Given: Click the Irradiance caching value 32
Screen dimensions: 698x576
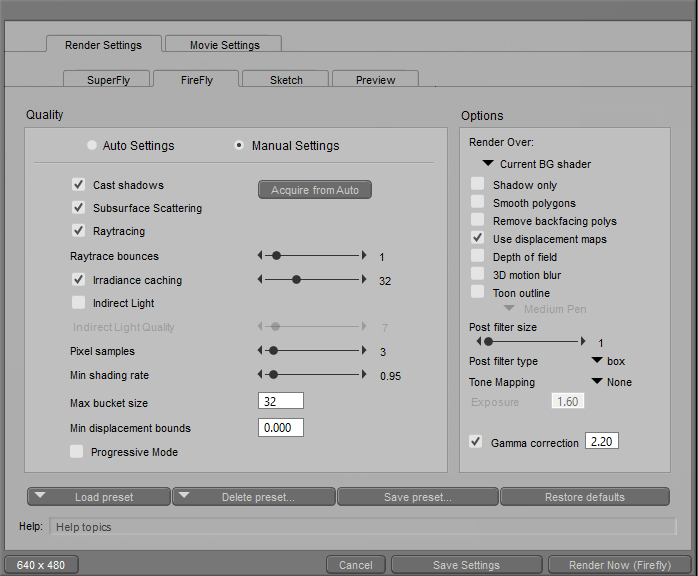Looking at the screenshot, I should pos(385,281).
